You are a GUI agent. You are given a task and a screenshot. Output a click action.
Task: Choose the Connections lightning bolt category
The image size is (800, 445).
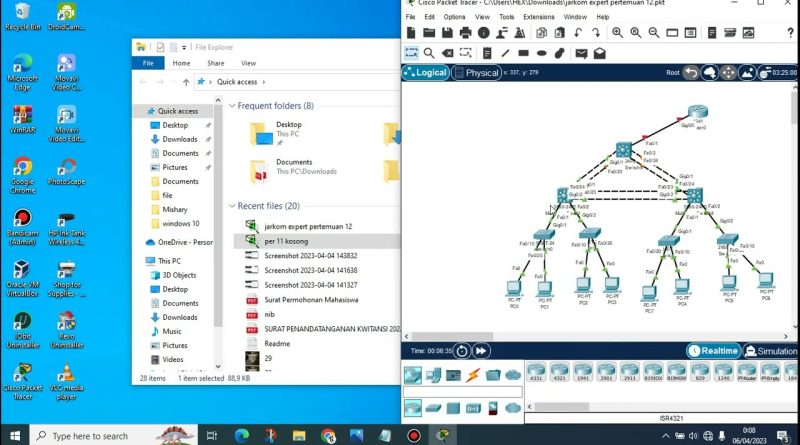tap(473, 375)
